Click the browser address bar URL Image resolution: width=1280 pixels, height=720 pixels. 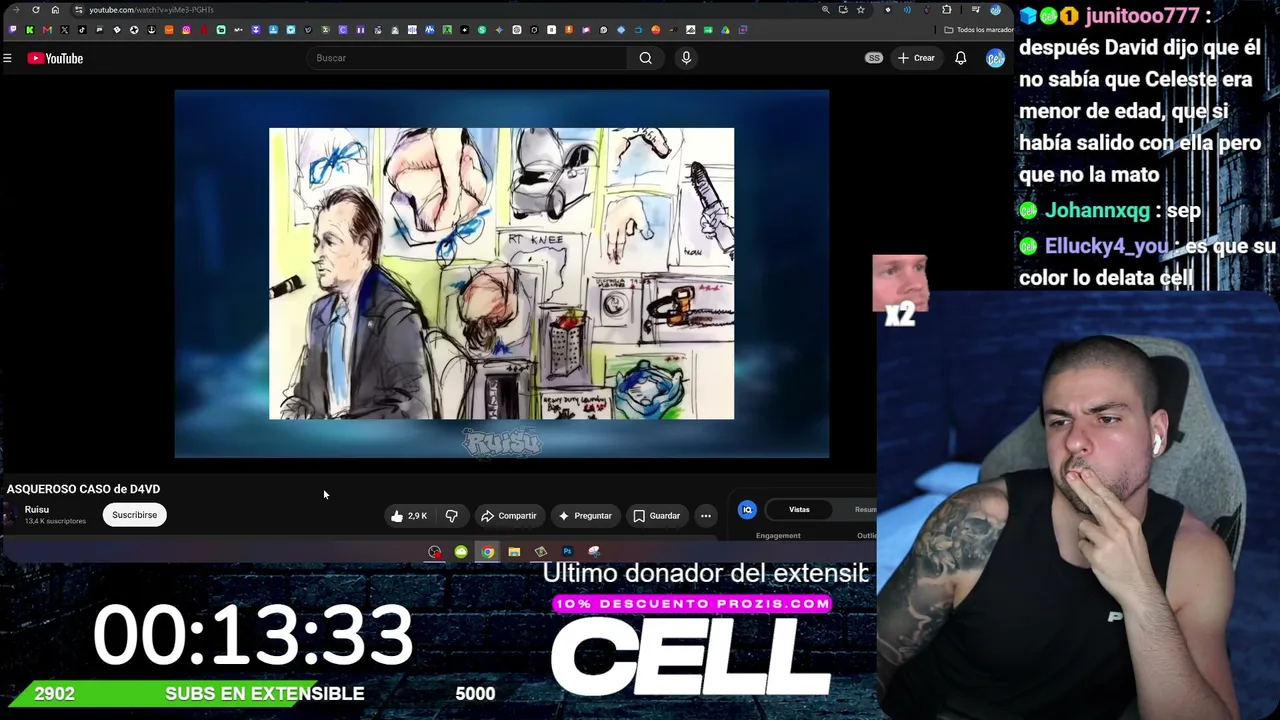pos(151,10)
